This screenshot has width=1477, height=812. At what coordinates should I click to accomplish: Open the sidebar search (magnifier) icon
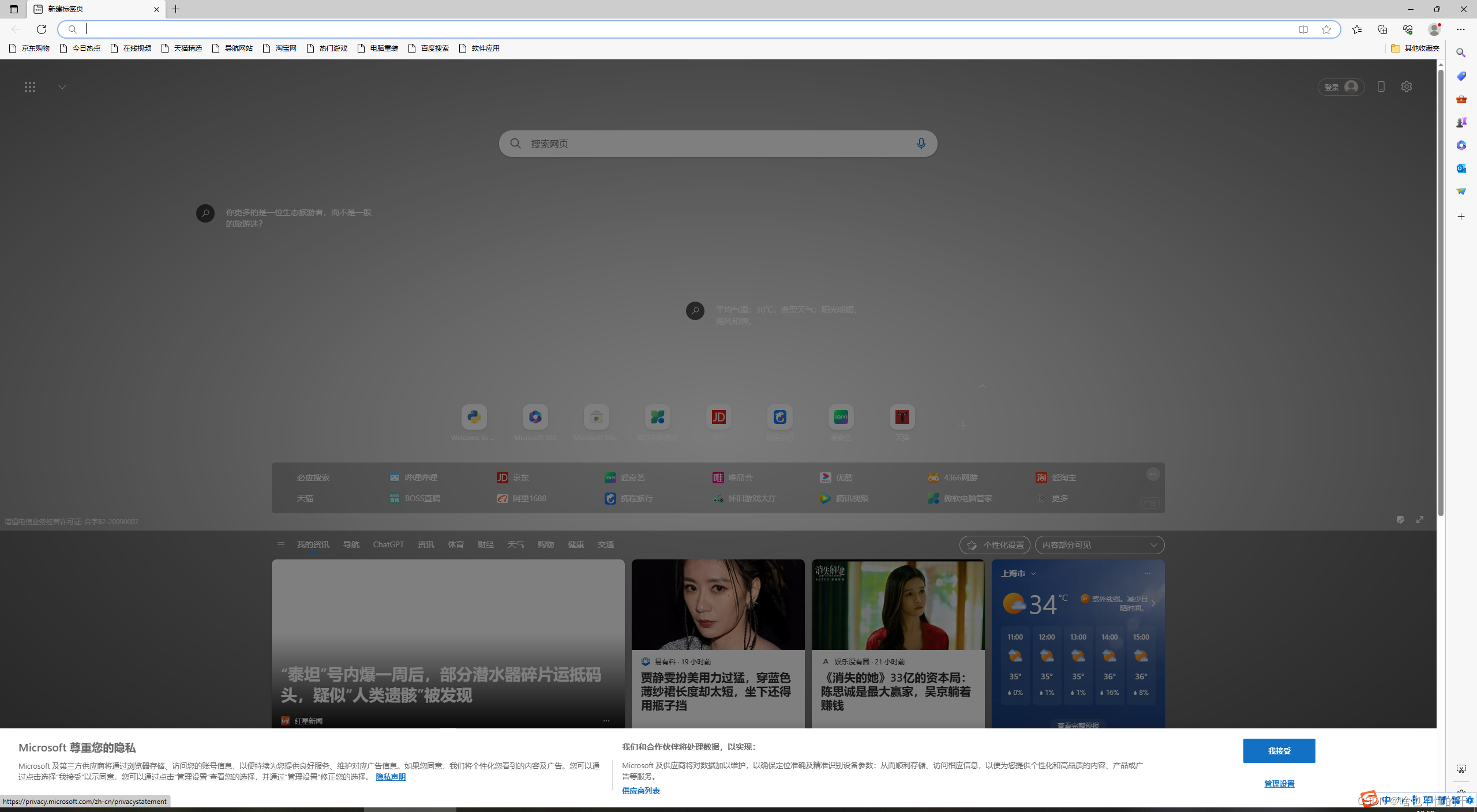1461,52
